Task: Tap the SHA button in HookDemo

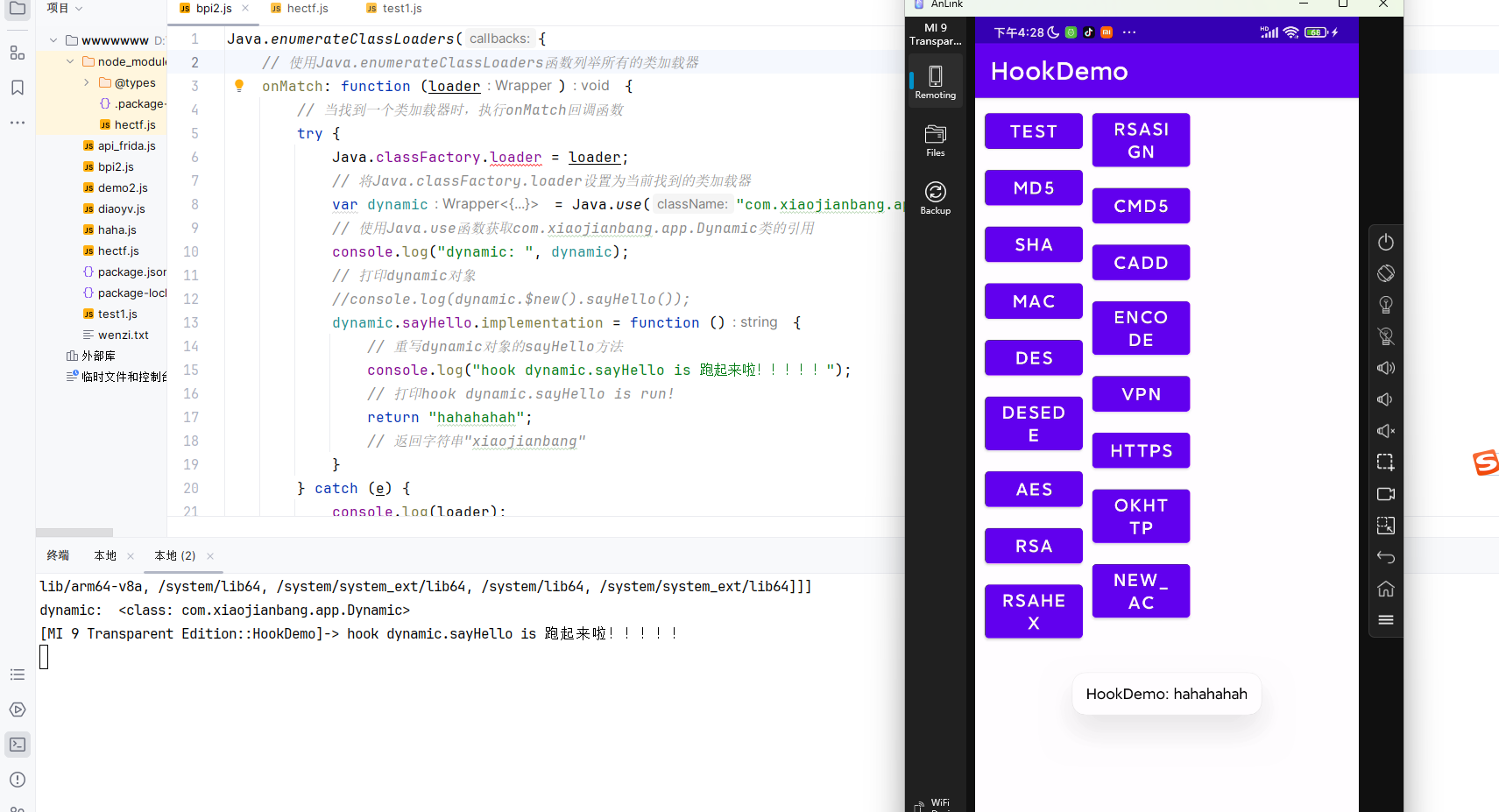Action: [1034, 244]
